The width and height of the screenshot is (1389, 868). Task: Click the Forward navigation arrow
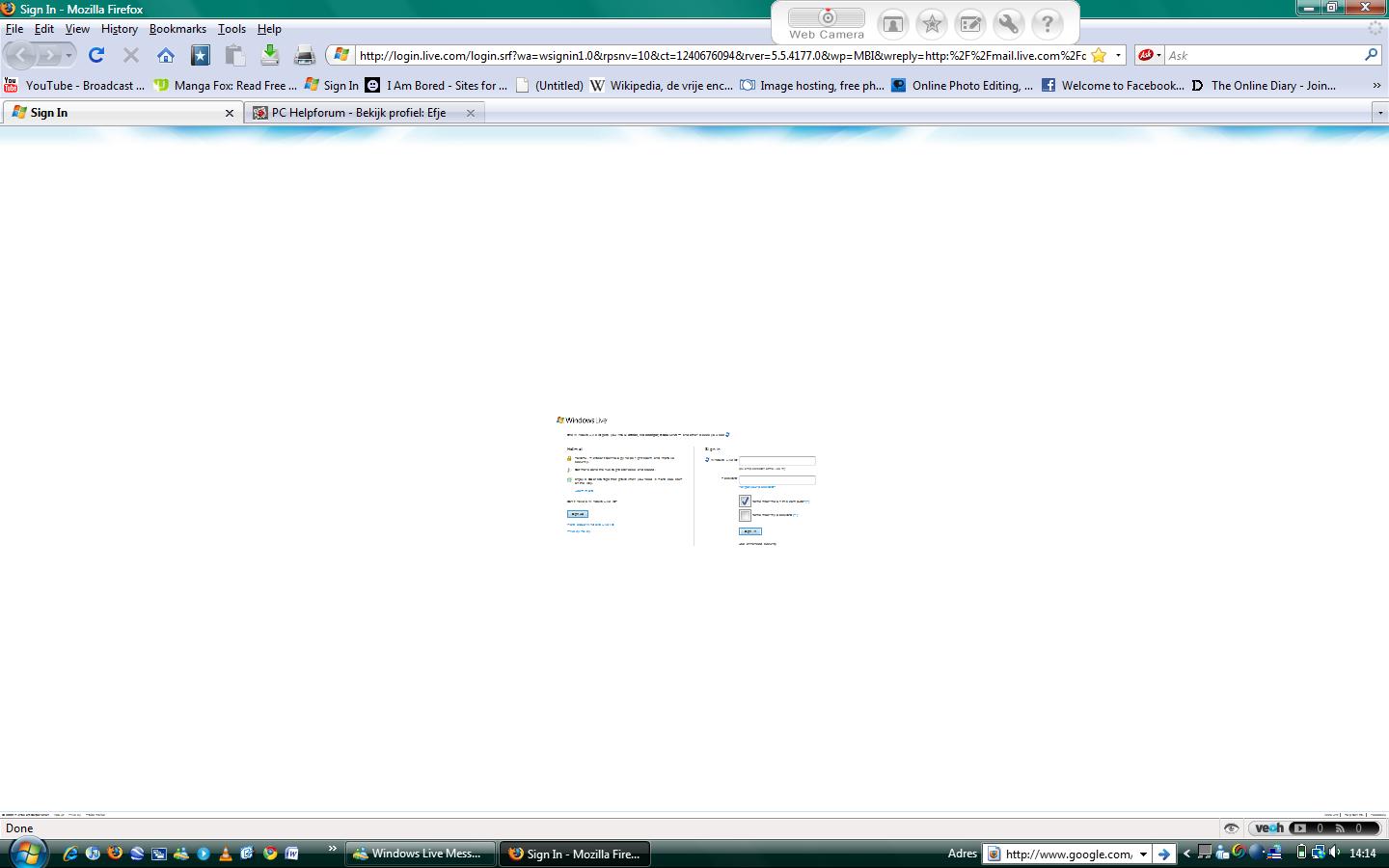pos(48,55)
